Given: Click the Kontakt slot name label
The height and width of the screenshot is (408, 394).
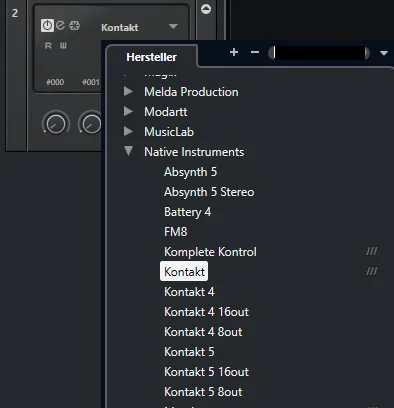Looking at the screenshot, I should [x=120, y=27].
